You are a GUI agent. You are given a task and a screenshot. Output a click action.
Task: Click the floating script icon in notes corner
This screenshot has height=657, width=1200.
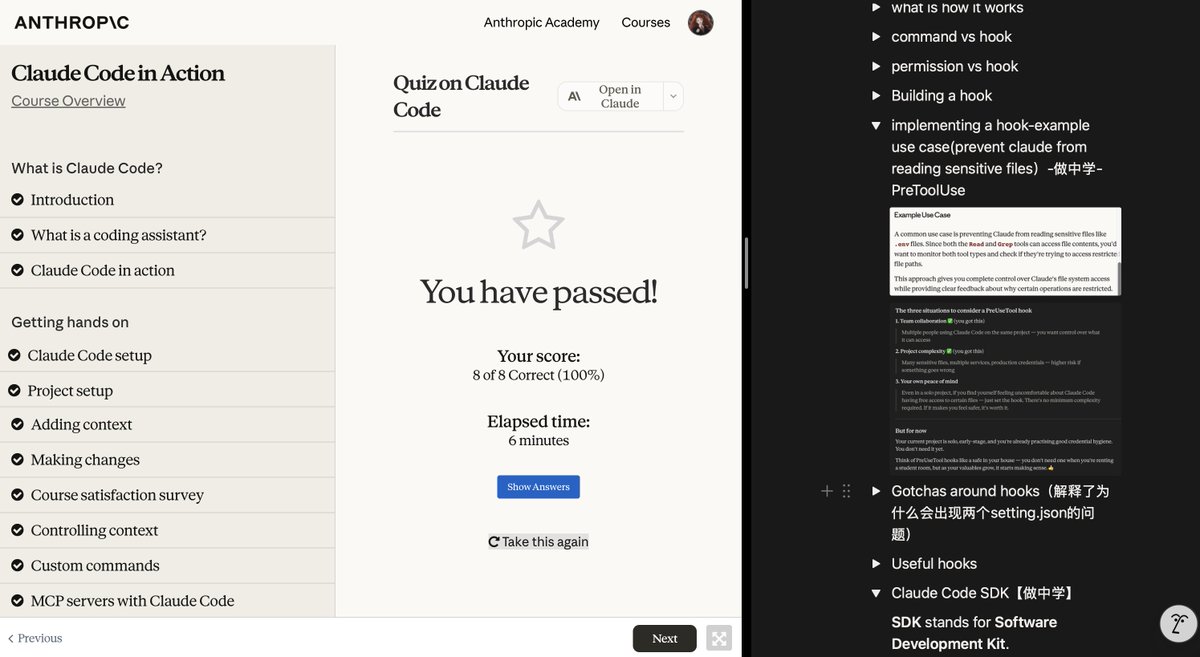click(1178, 623)
